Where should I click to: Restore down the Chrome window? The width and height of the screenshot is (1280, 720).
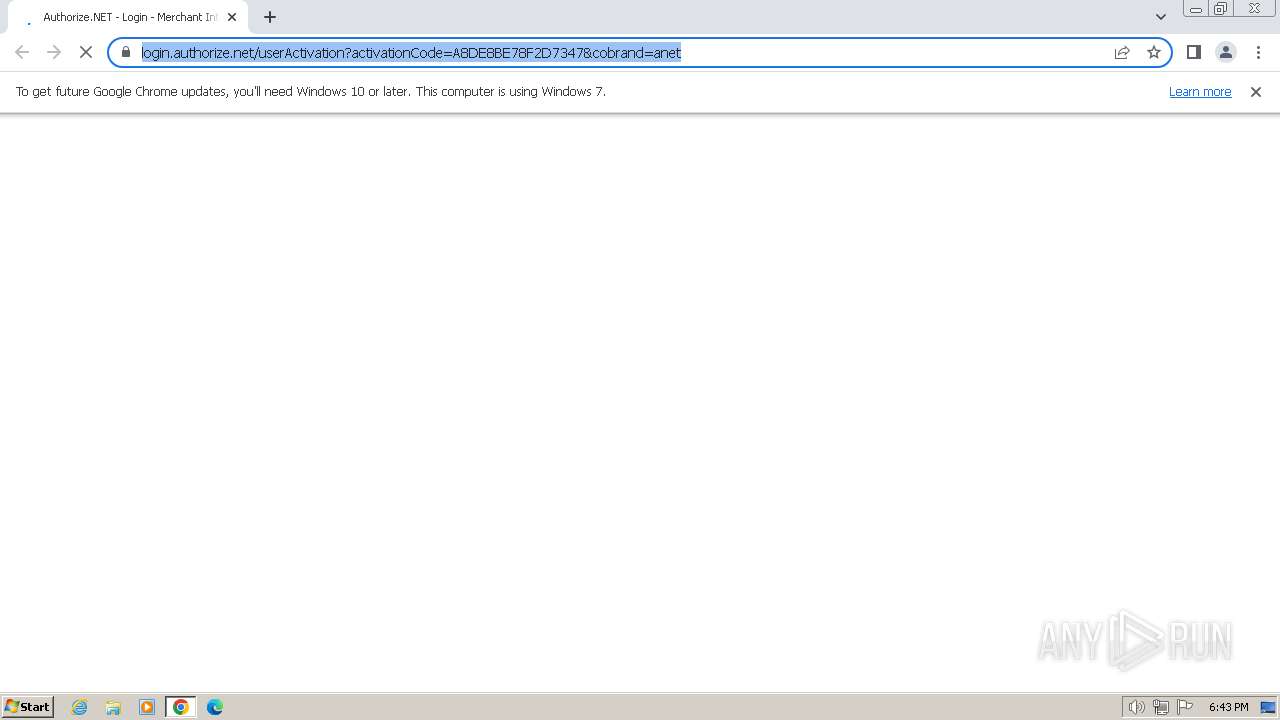(x=1221, y=9)
